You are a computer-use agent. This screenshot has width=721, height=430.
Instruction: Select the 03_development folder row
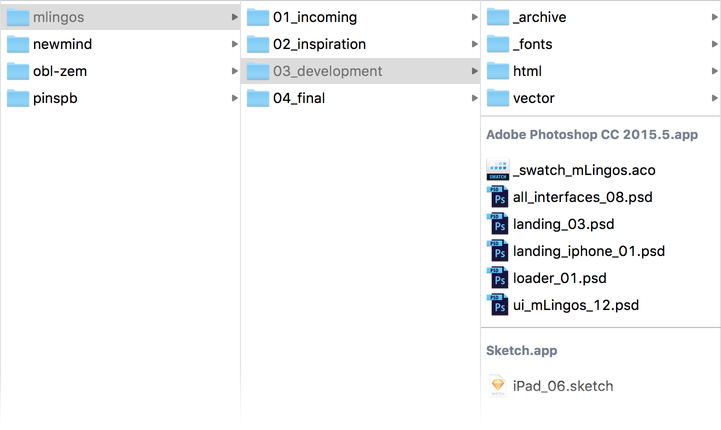[327, 71]
